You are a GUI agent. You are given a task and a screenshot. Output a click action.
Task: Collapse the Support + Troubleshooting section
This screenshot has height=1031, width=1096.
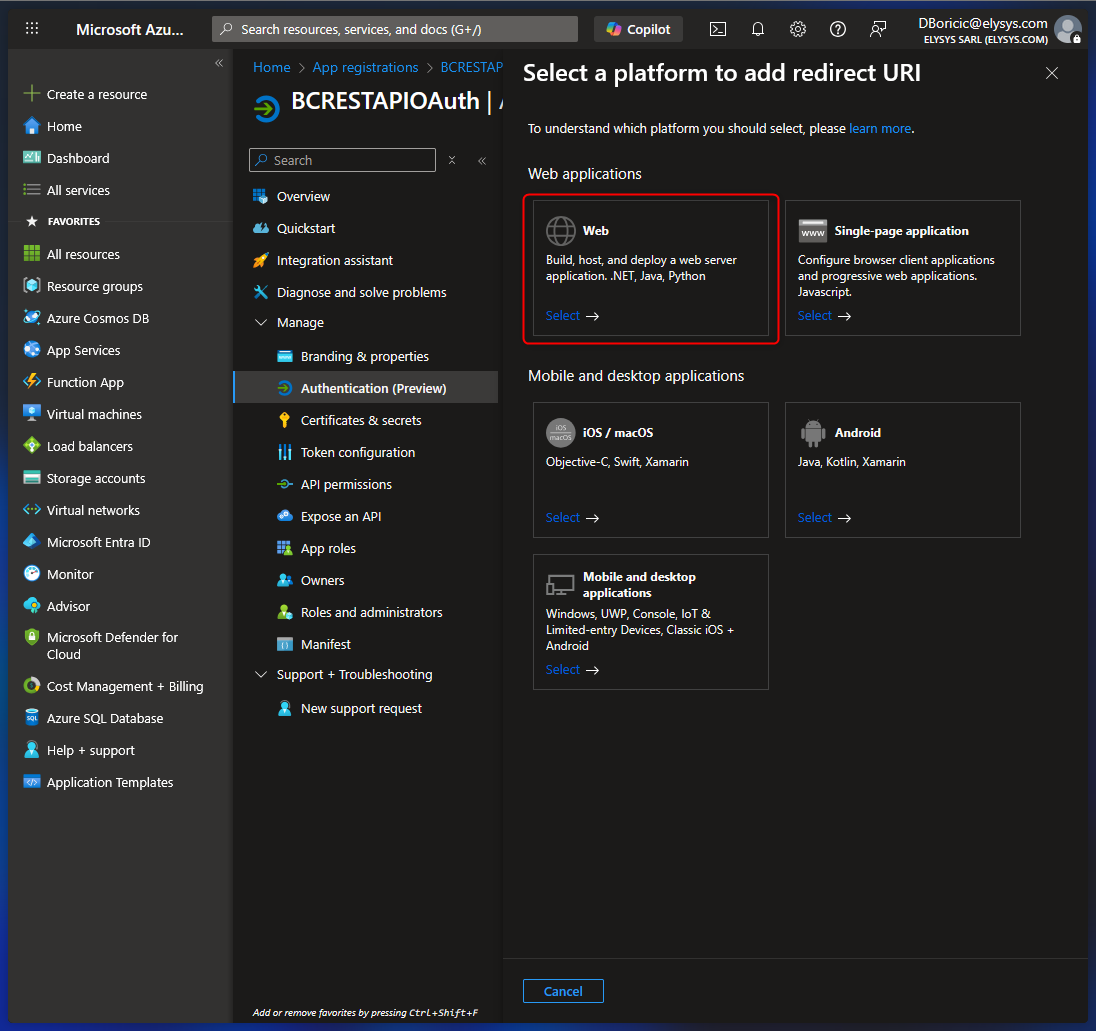(261, 675)
